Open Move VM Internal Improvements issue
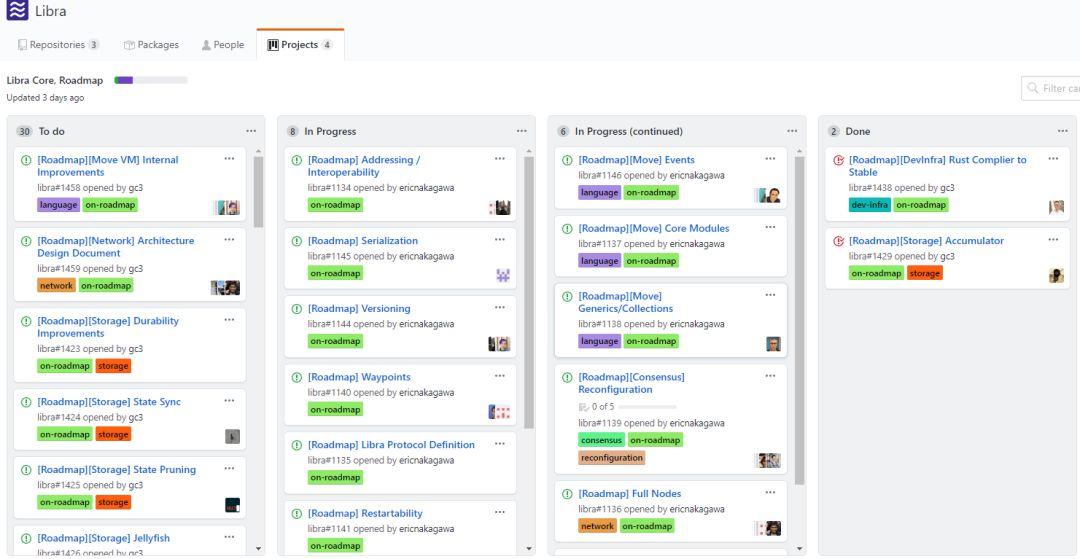The width and height of the screenshot is (1080, 559). coord(107,166)
